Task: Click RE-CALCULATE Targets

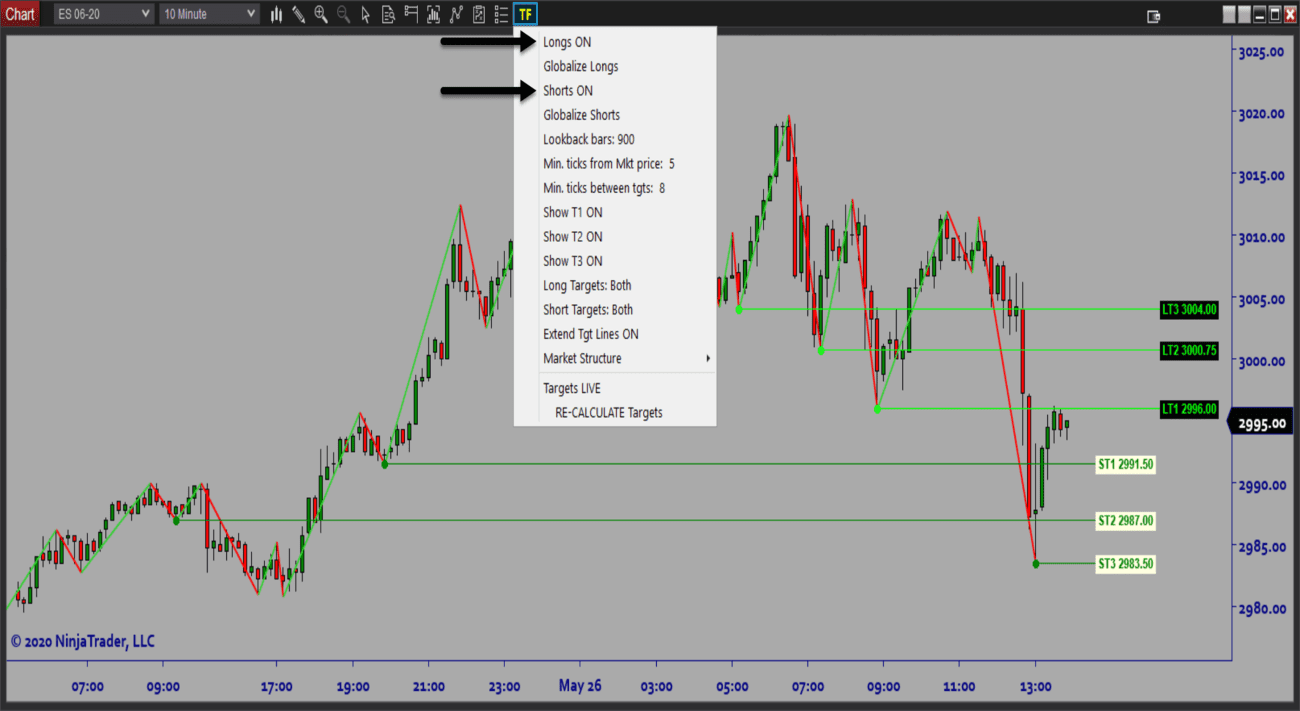Action: pos(608,412)
